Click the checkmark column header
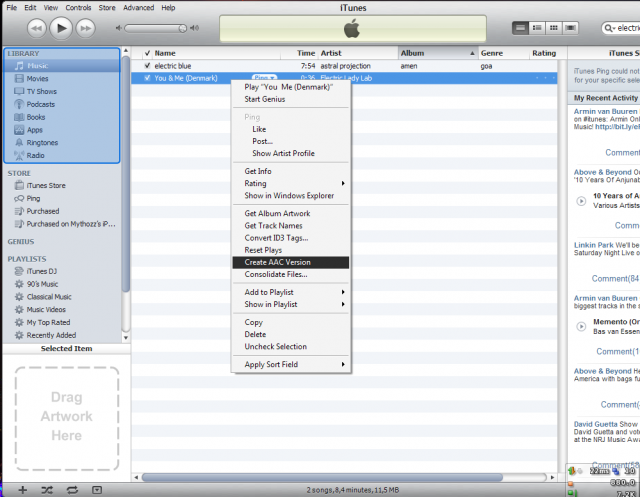The image size is (640, 497). tap(147, 53)
